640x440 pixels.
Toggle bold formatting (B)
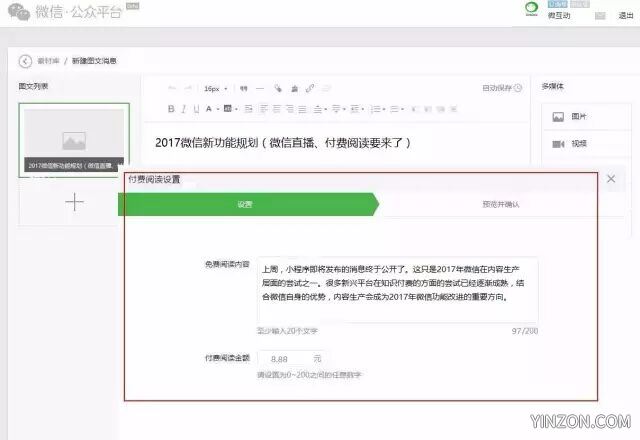(171, 109)
